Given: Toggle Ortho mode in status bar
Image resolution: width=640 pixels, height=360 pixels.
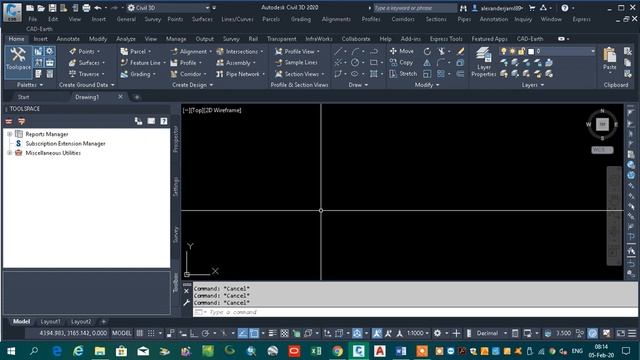Looking at the screenshot, I should coord(193,333).
